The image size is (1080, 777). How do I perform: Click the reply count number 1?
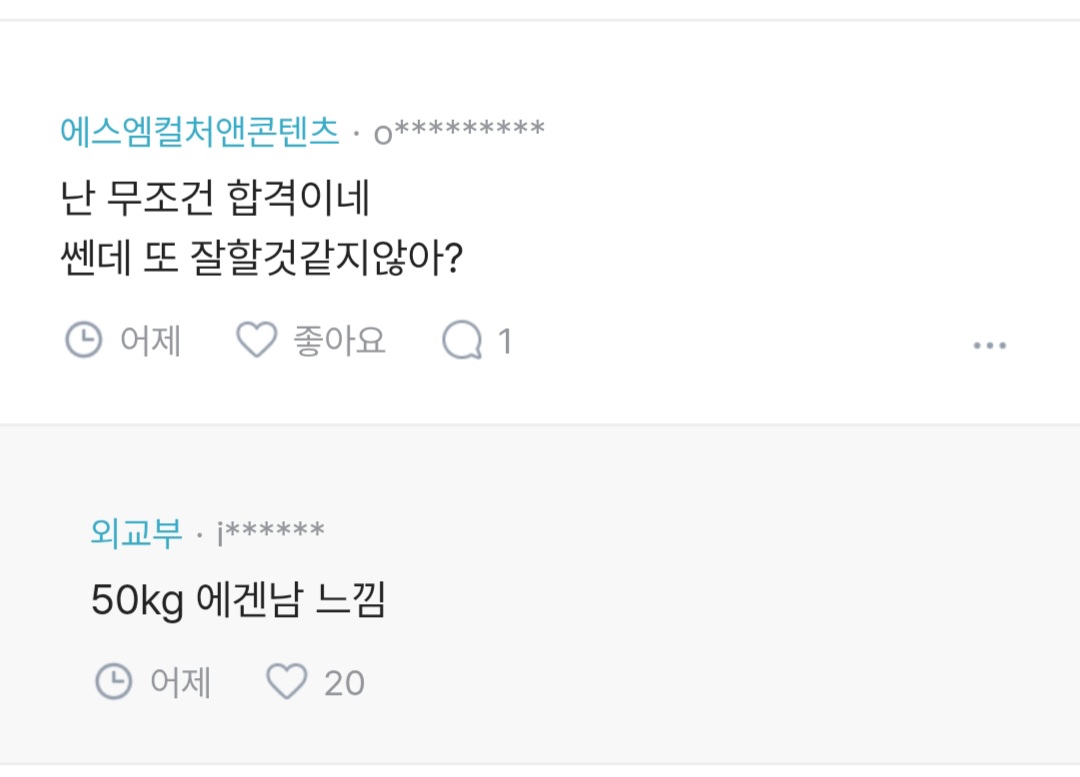click(x=504, y=342)
